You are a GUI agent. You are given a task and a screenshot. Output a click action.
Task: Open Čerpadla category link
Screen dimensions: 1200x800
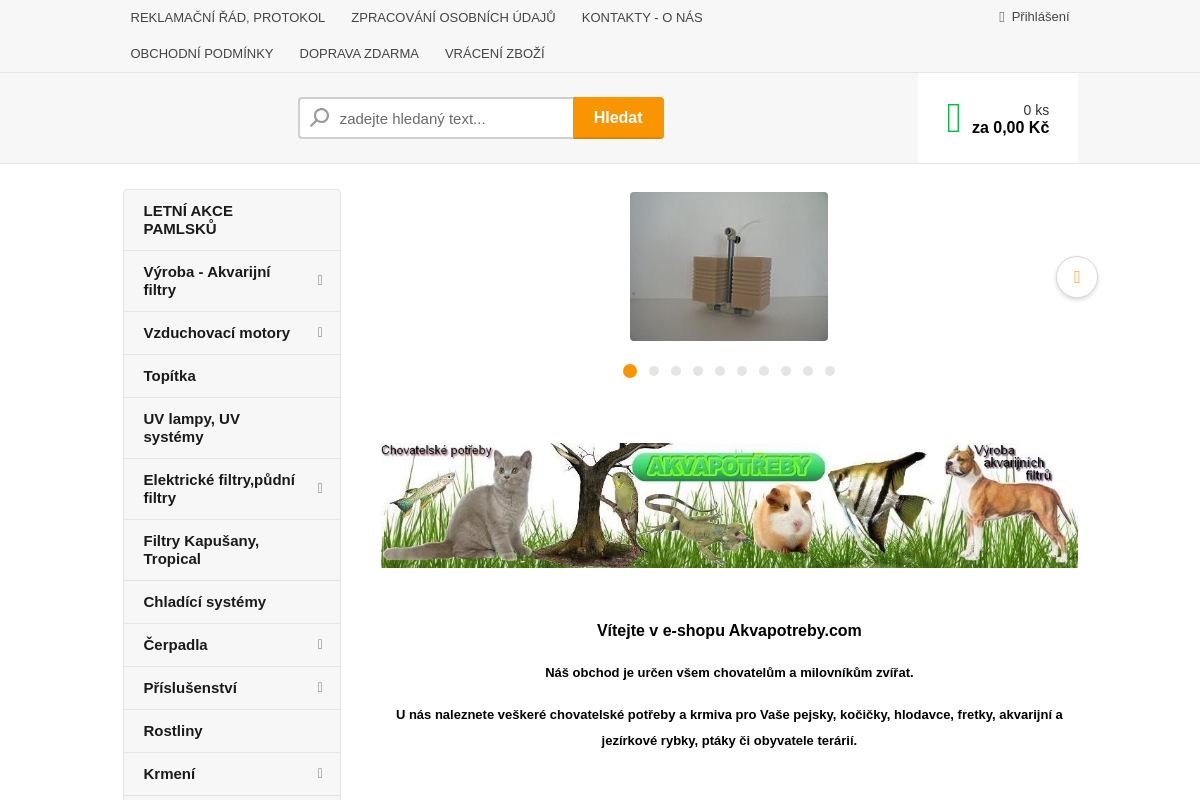[x=176, y=645]
